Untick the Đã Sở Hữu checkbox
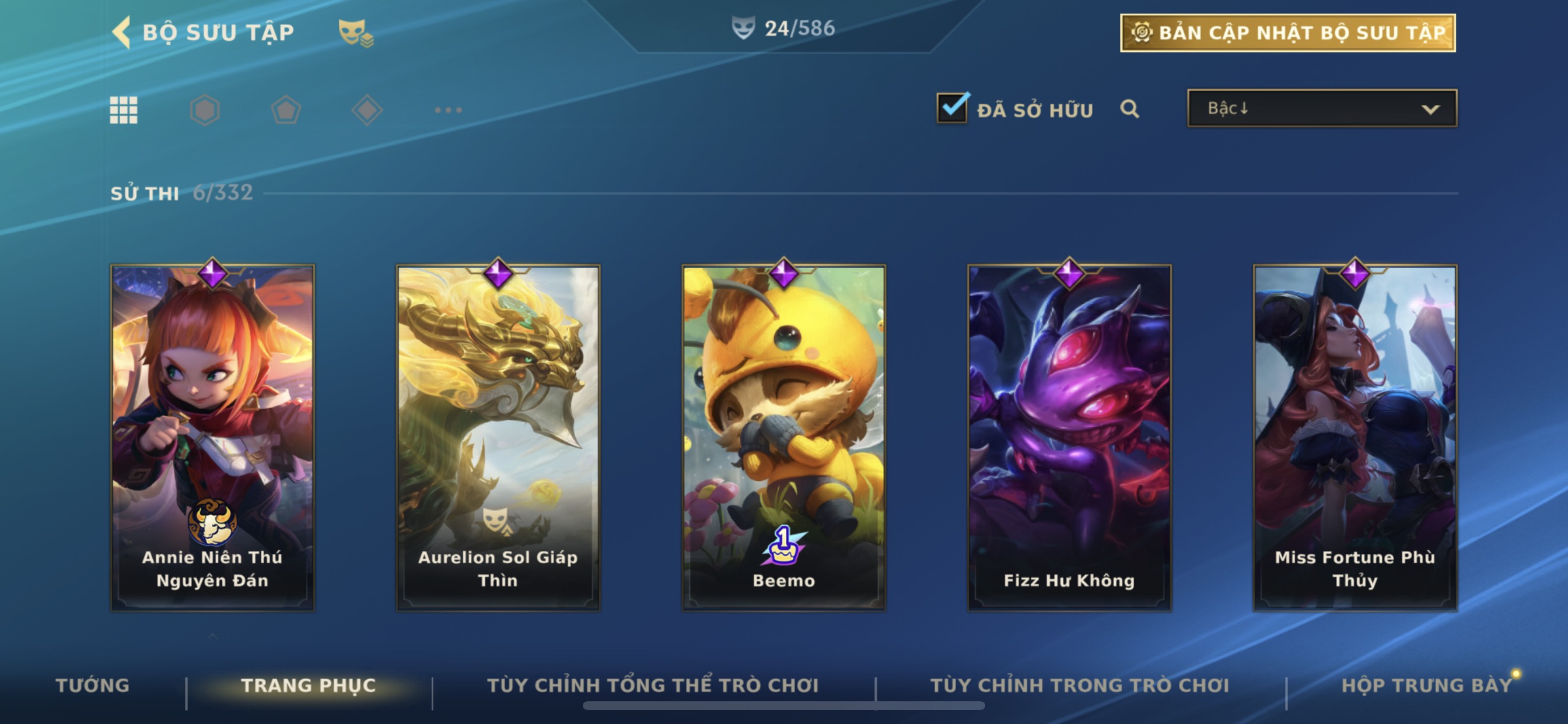 (x=952, y=108)
